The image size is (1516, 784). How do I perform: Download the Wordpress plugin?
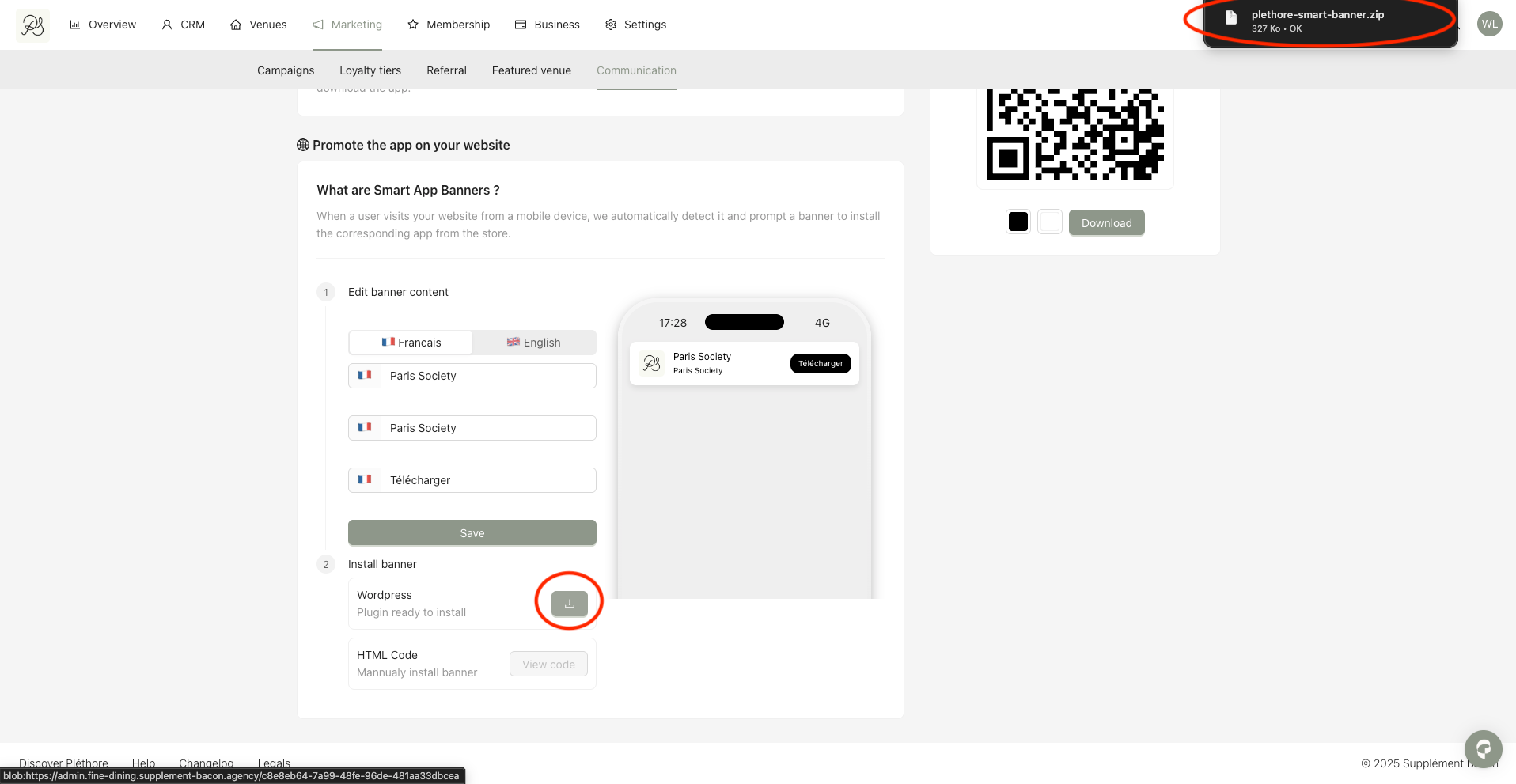click(x=570, y=604)
